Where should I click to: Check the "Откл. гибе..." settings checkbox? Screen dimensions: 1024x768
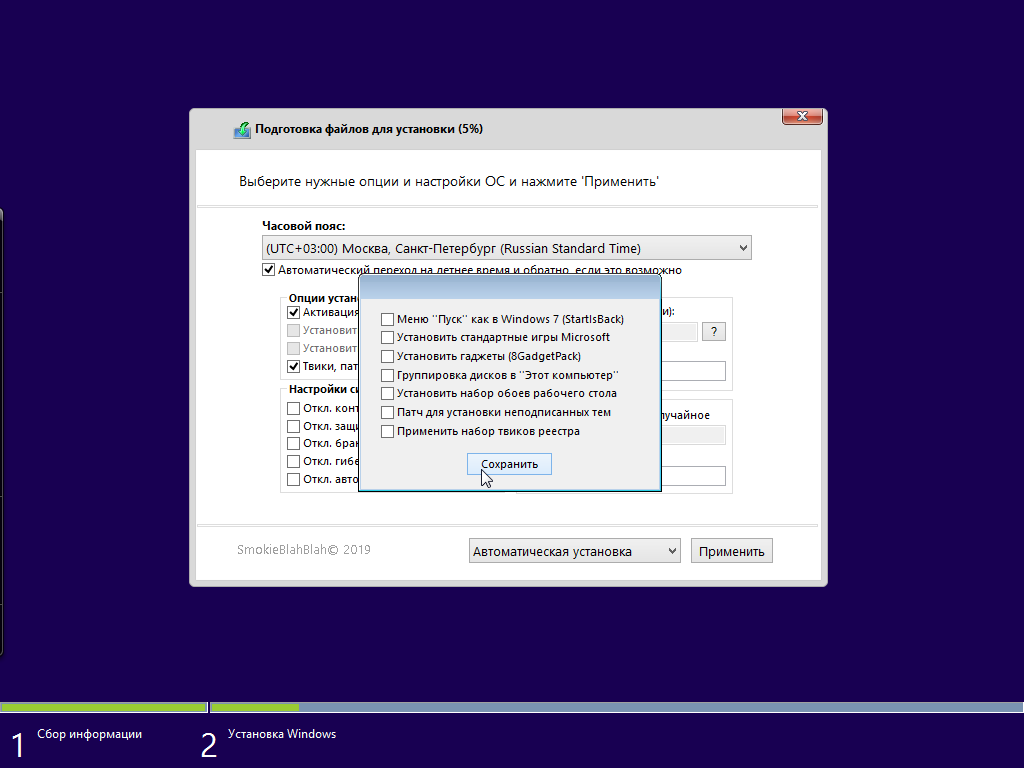(x=294, y=461)
